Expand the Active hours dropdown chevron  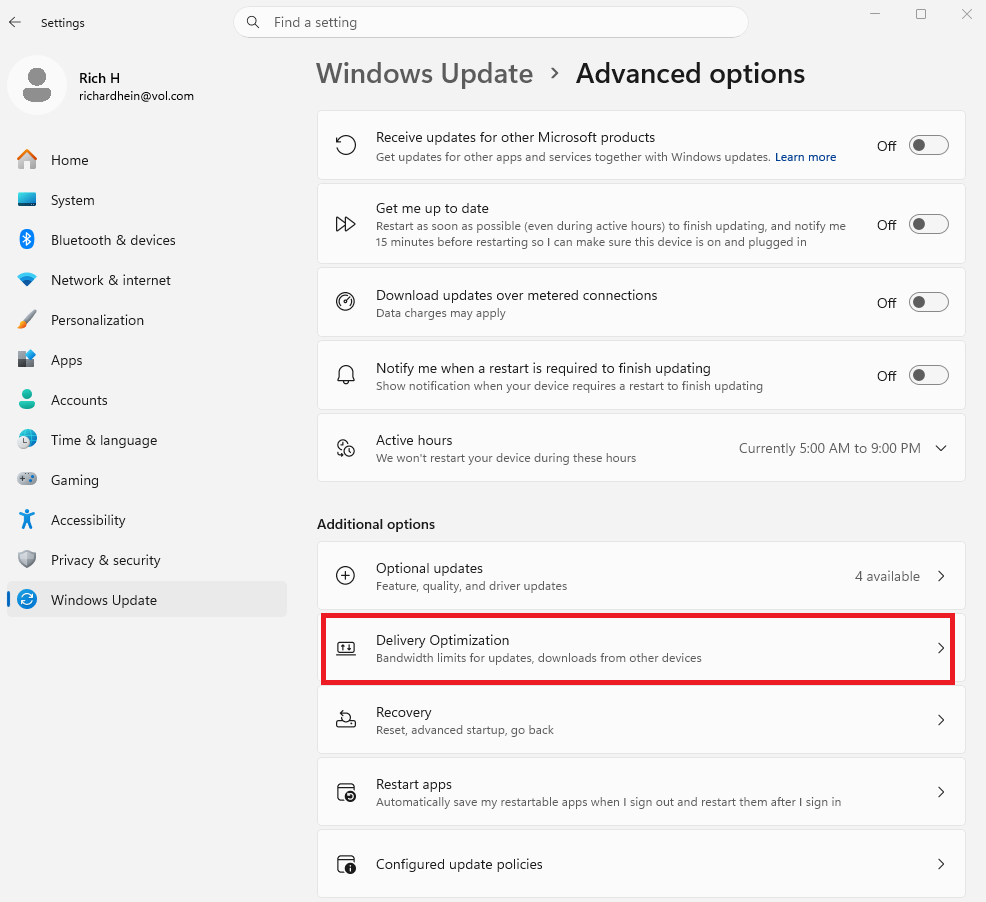(x=941, y=448)
